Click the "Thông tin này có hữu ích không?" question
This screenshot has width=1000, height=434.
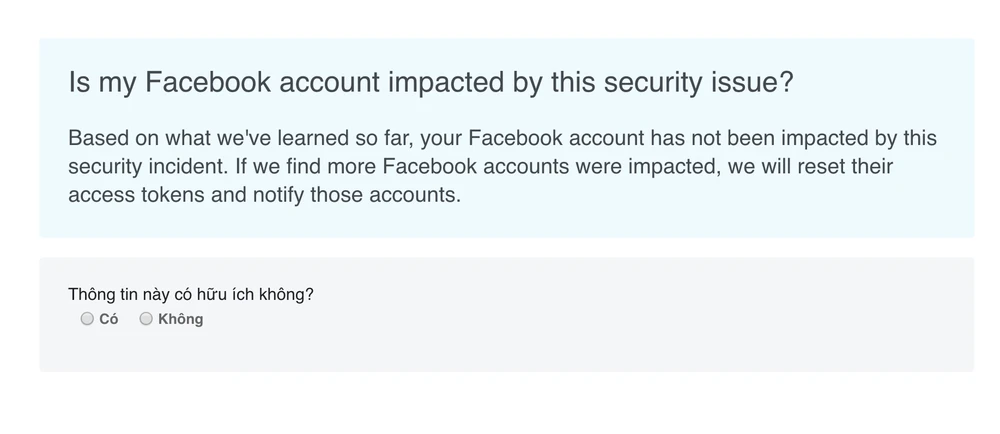pyautogui.click(x=191, y=294)
